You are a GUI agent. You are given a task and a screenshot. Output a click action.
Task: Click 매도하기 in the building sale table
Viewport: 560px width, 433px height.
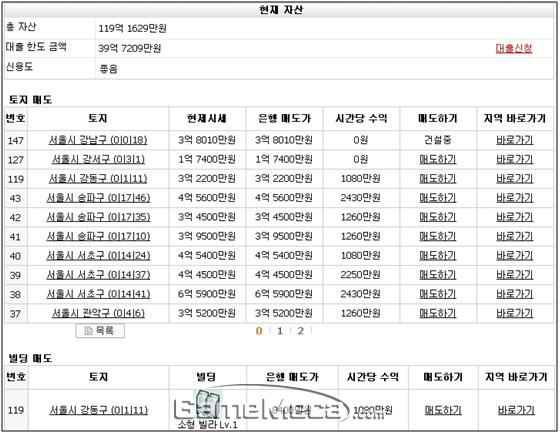click(x=443, y=410)
